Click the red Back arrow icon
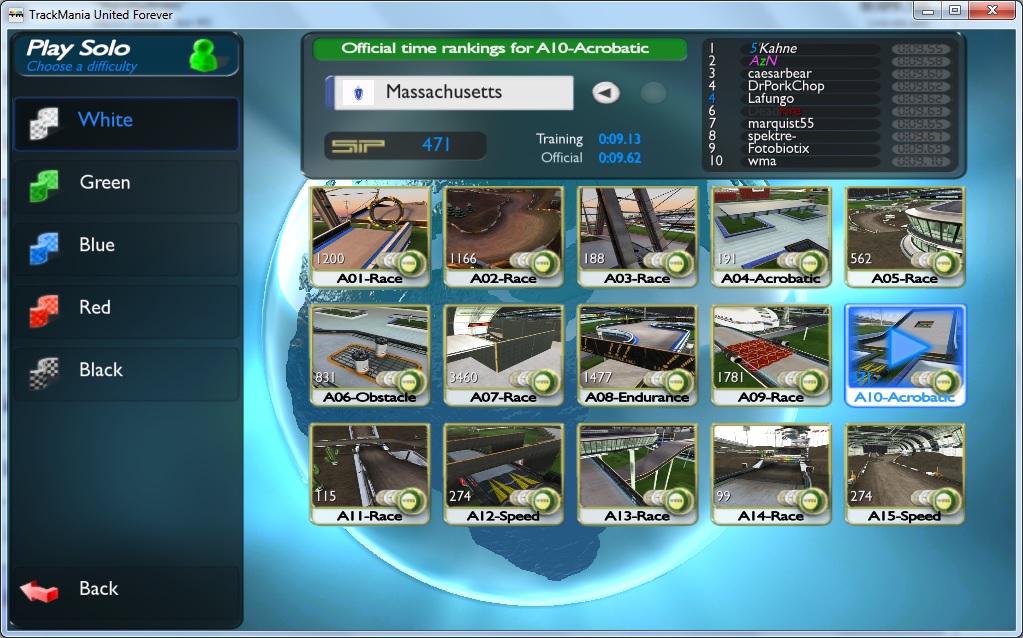Screen dimensions: 1023x638 40,590
